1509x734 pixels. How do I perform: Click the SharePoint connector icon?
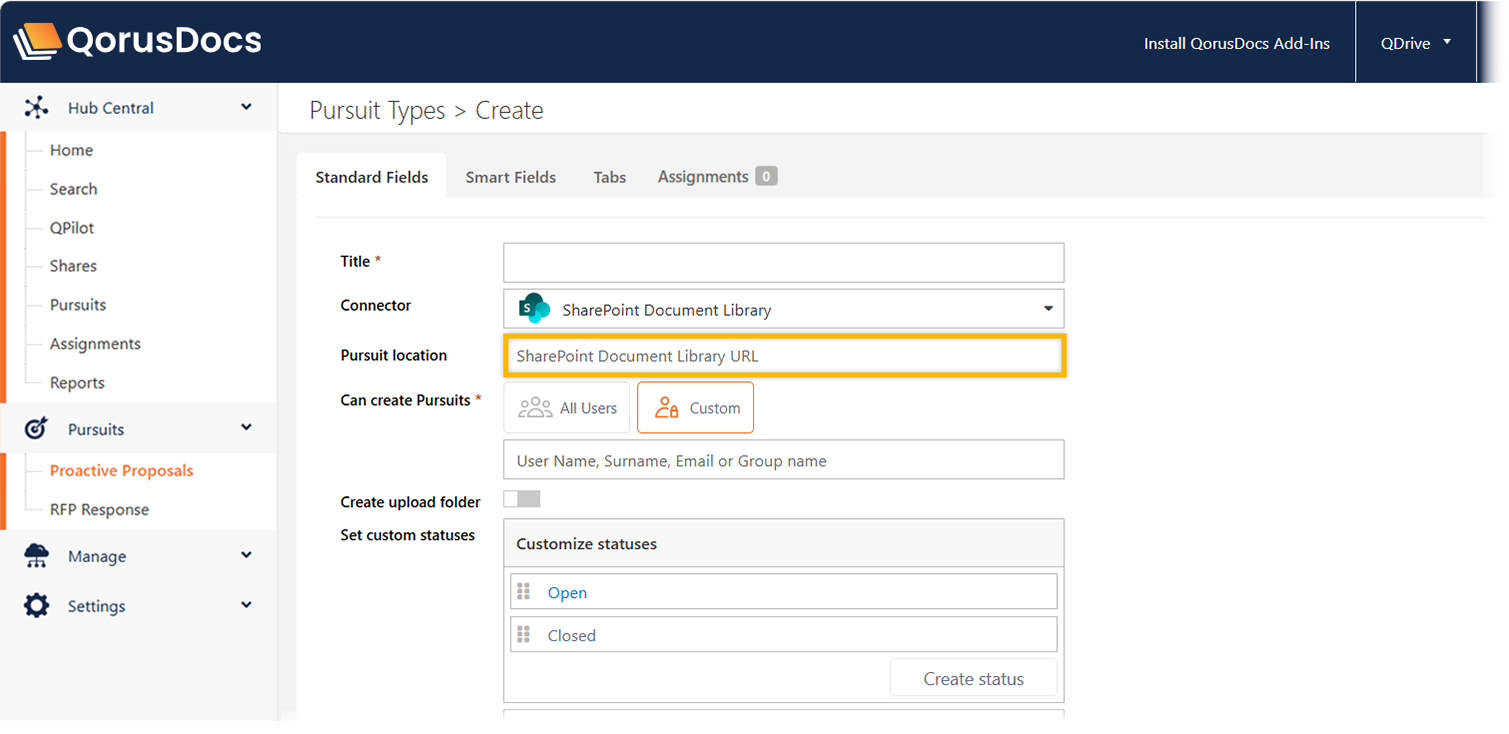(534, 309)
